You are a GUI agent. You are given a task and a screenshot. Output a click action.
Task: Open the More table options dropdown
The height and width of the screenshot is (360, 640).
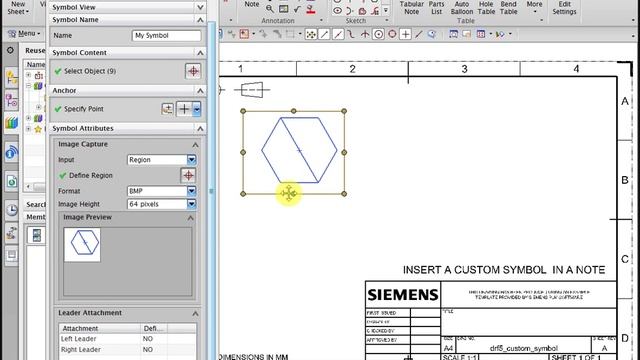[534, 7]
